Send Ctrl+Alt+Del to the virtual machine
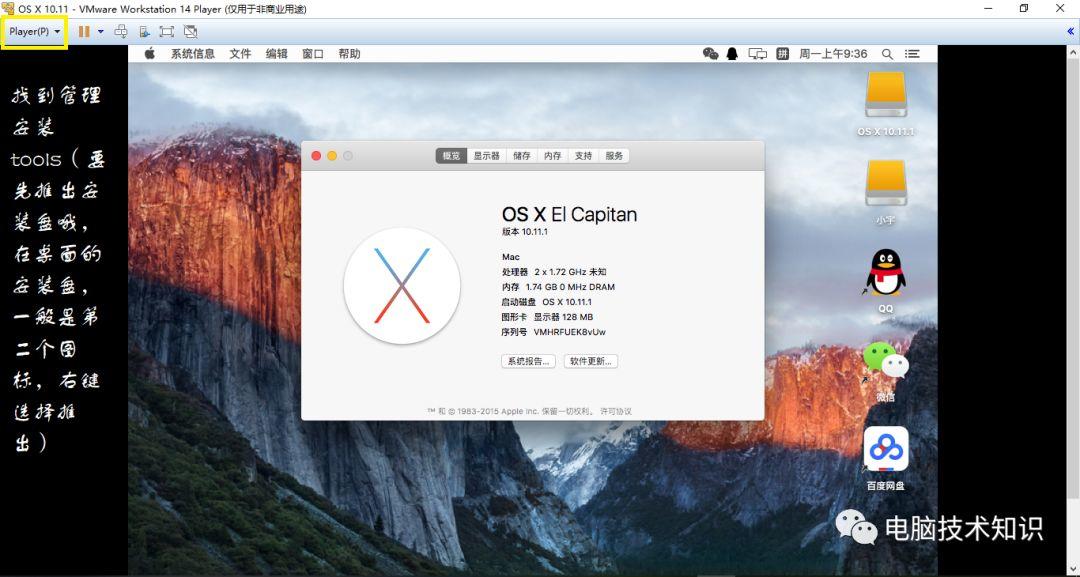The width and height of the screenshot is (1080, 577). pyautogui.click(x=121, y=32)
